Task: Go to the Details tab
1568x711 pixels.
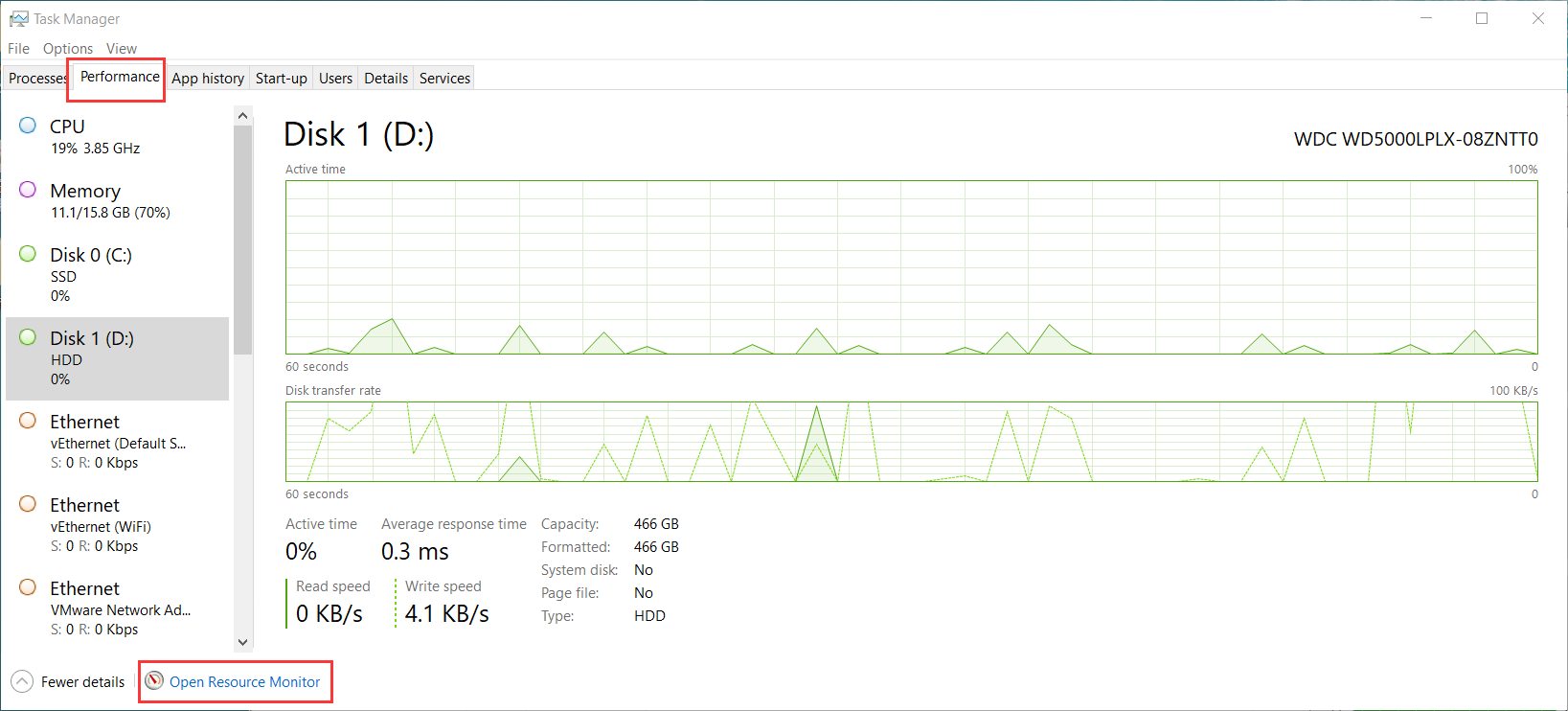Action: 386,79
